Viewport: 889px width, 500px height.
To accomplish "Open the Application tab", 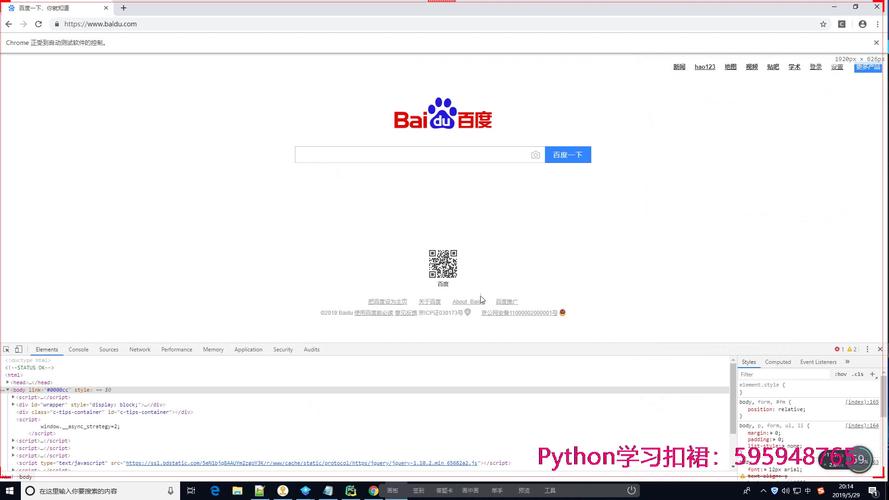I will click(248, 350).
